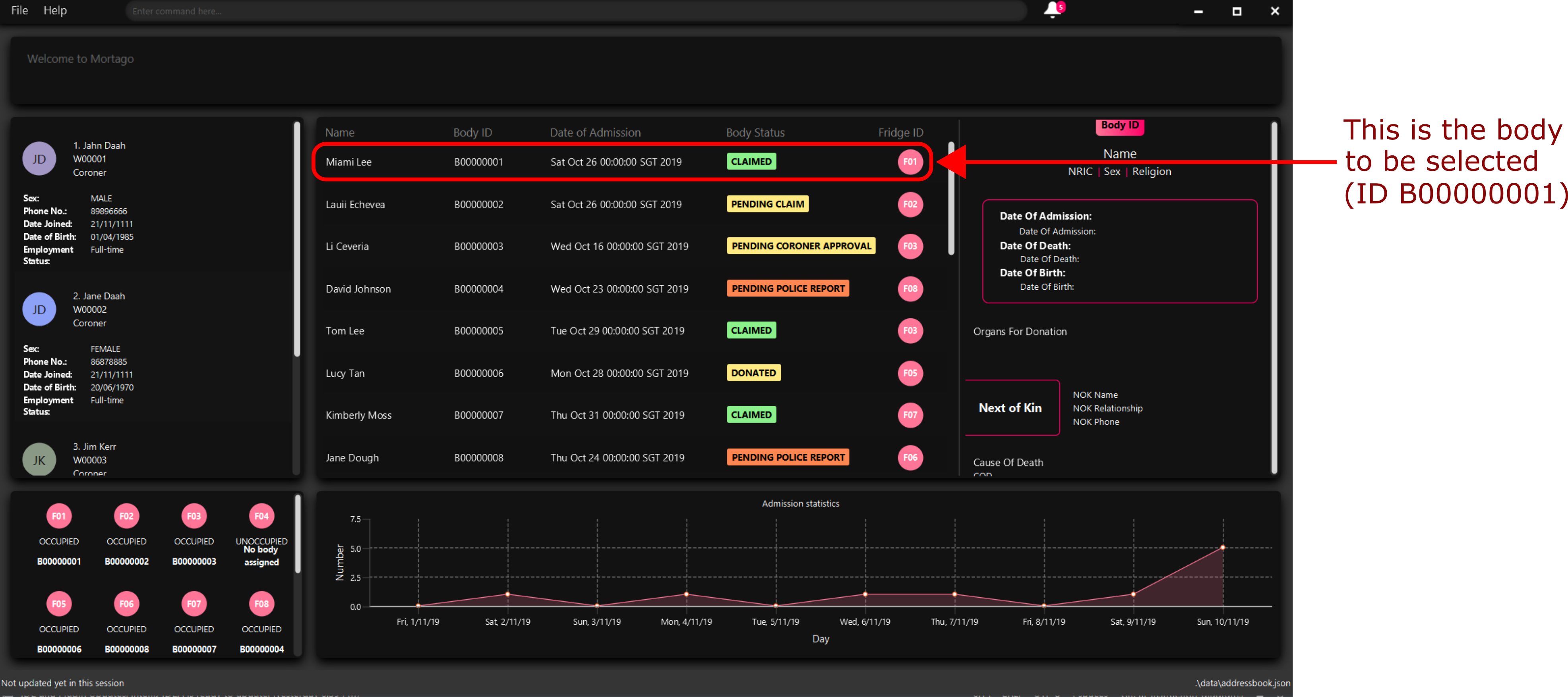Click worker entry '1. Jahn Daah'
This screenshot has height=697, width=1568.
[x=99, y=145]
